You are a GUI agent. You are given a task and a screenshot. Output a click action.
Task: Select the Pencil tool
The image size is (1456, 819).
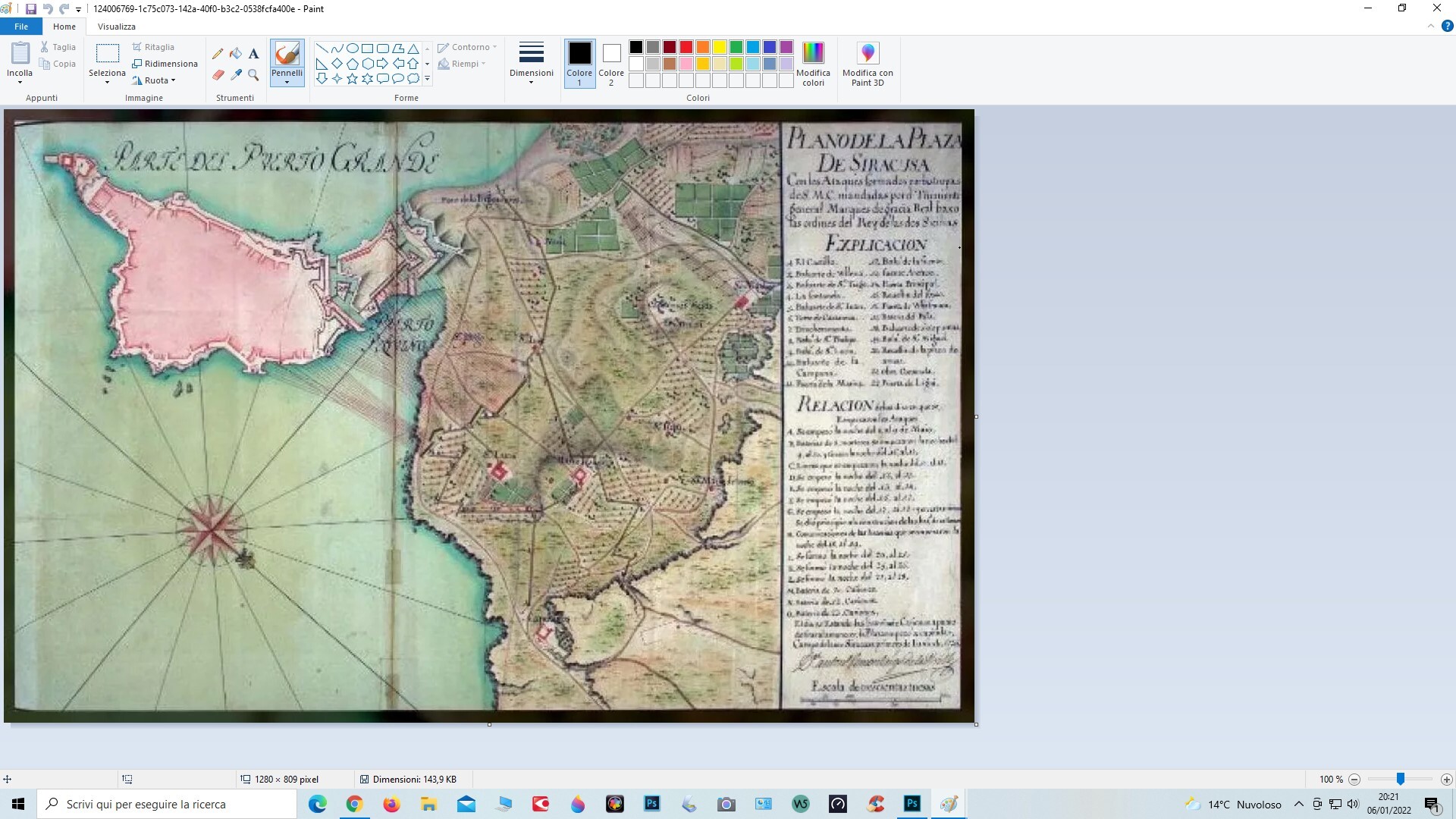[218, 53]
